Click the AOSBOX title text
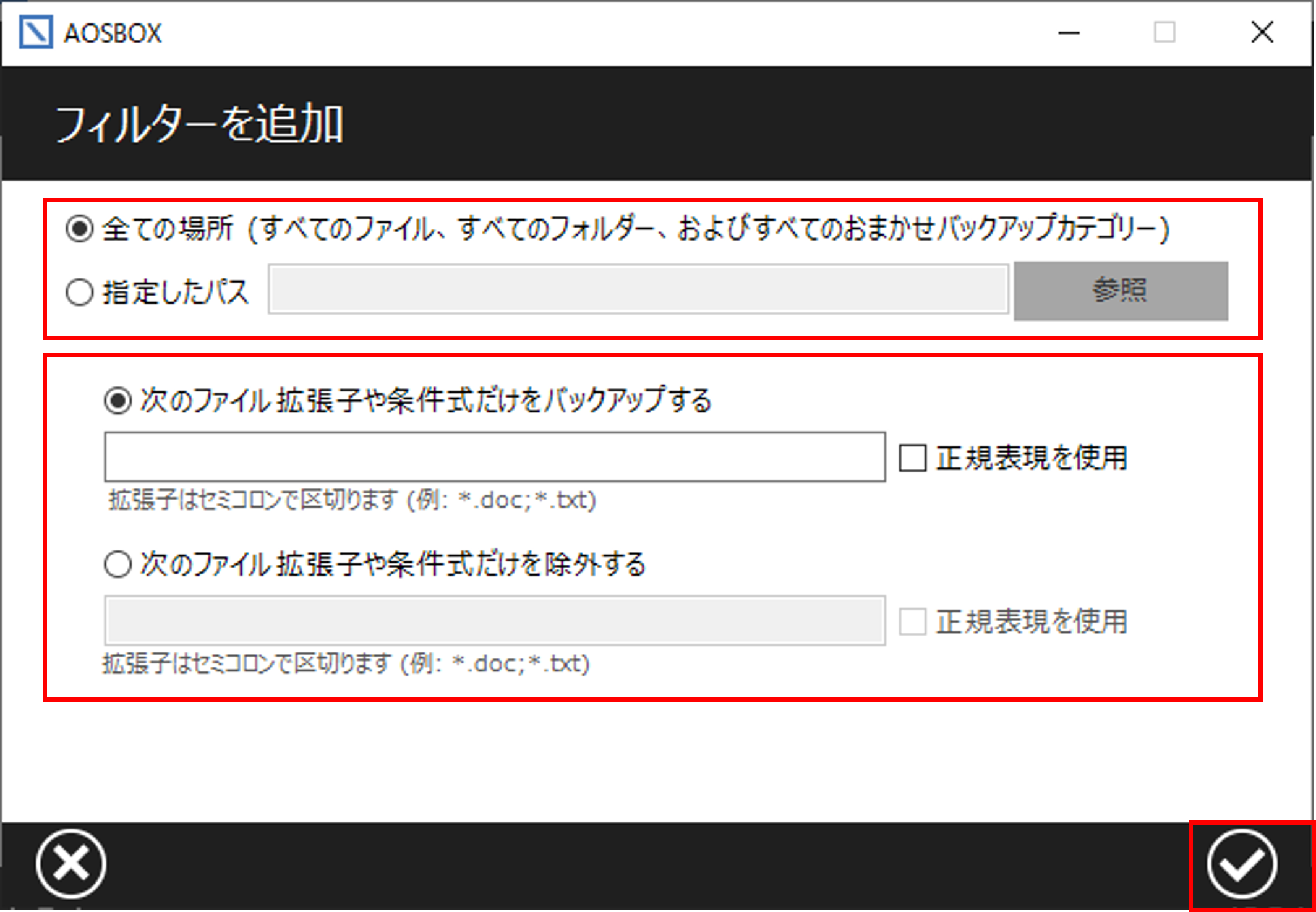The height and width of the screenshot is (912, 1316). pyautogui.click(x=113, y=33)
